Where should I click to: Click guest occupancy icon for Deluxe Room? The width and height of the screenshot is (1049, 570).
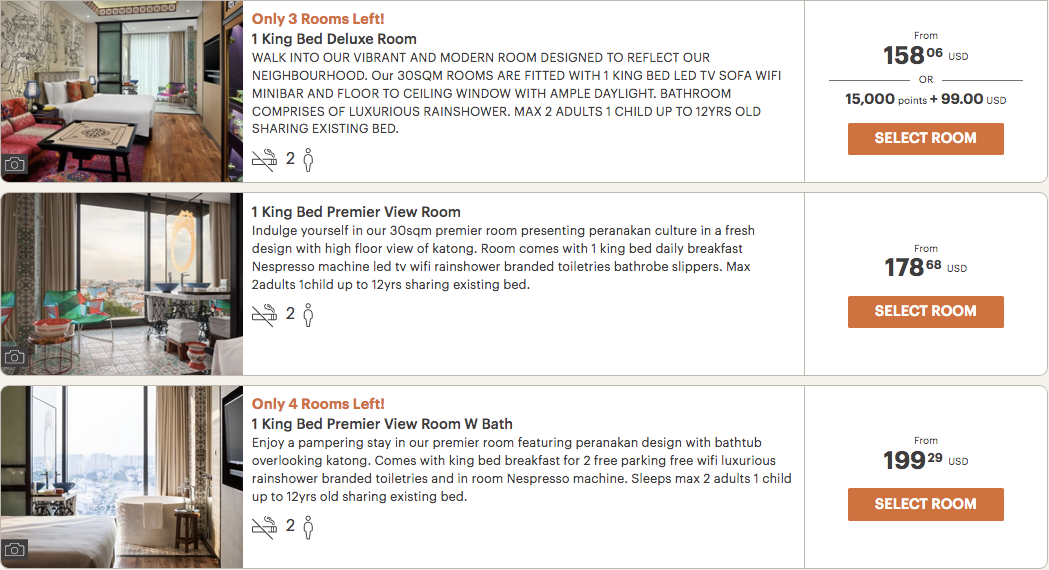coord(308,158)
